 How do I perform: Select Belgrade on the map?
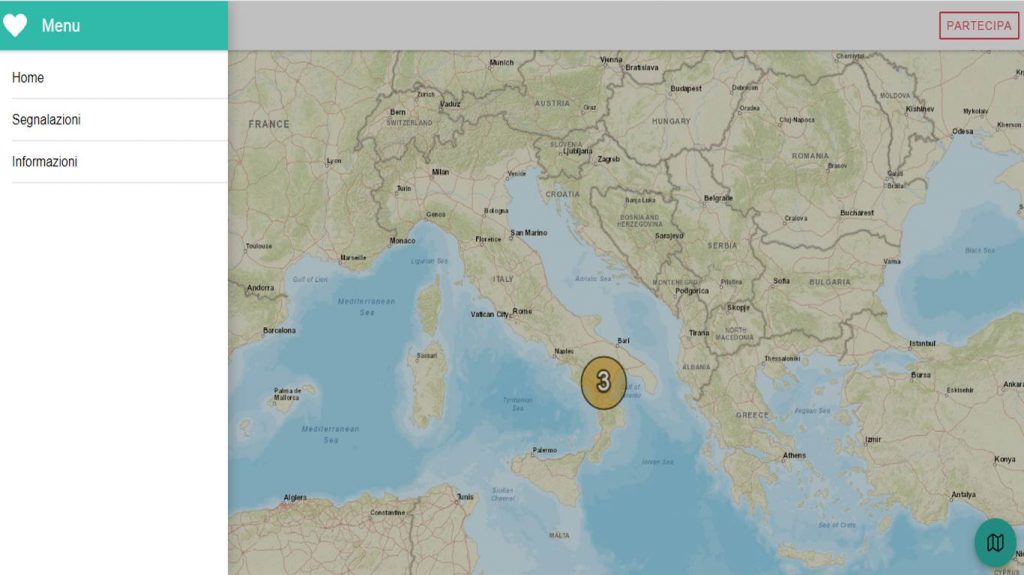pyautogui.click(x=718, y=198)
